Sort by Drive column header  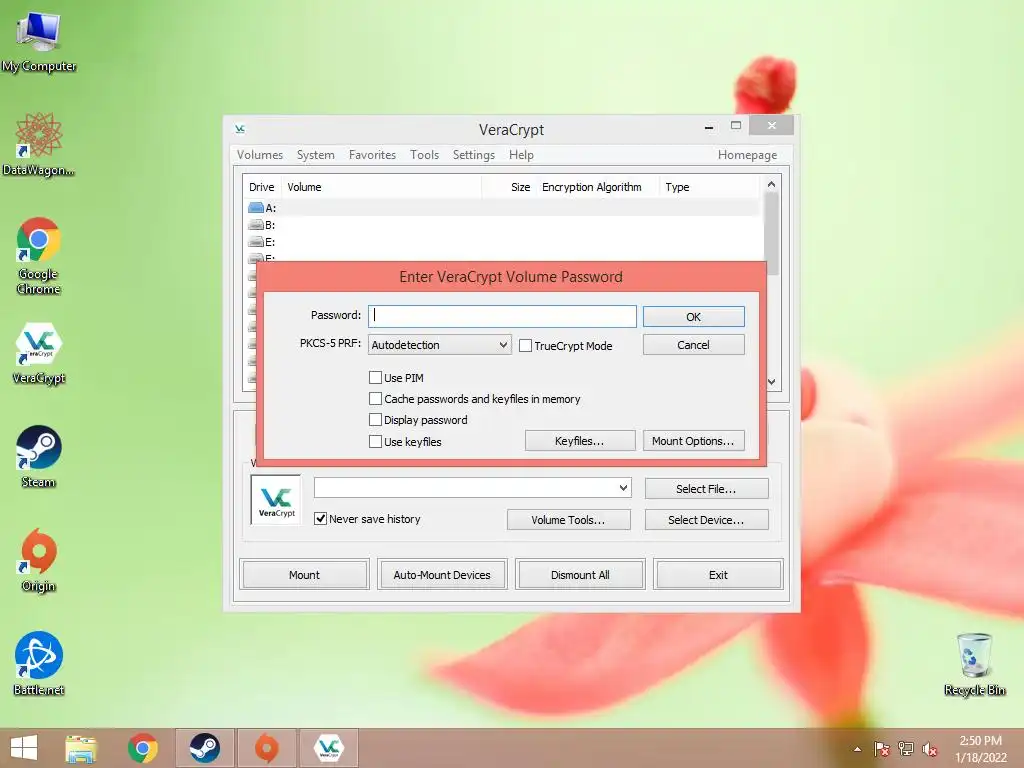click(x=262, y=187)
